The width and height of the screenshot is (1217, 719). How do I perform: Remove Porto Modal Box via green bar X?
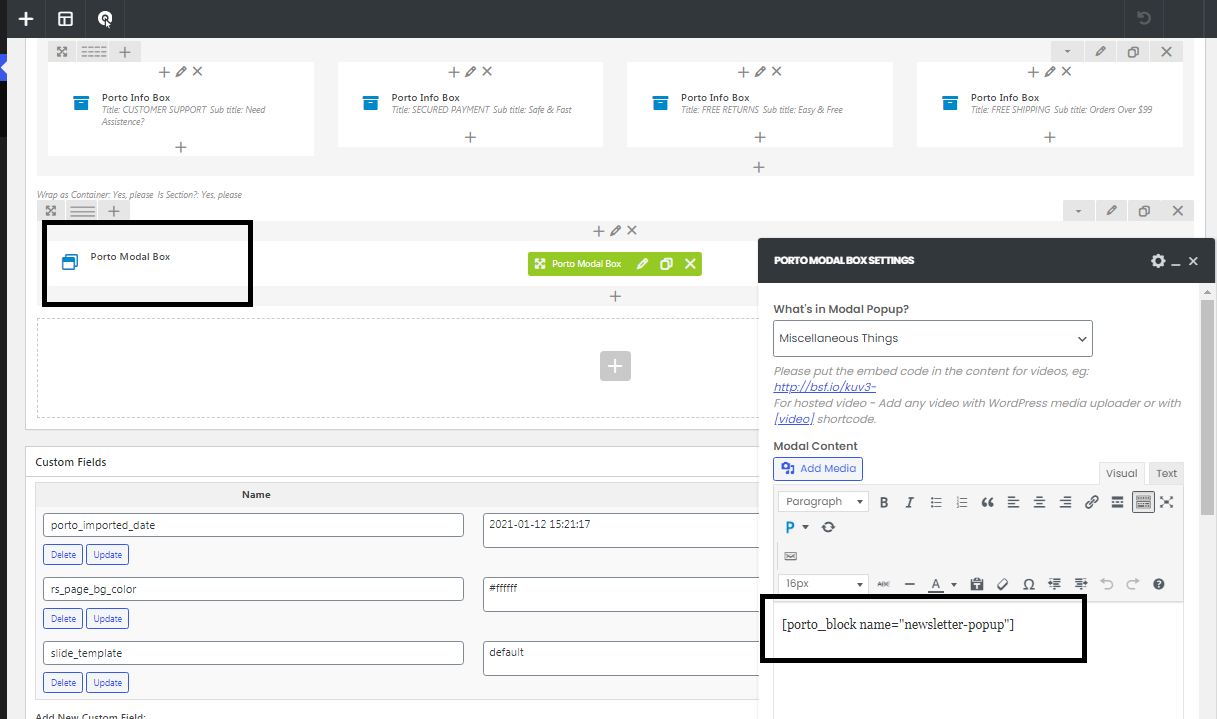click(x=689, y=264)
